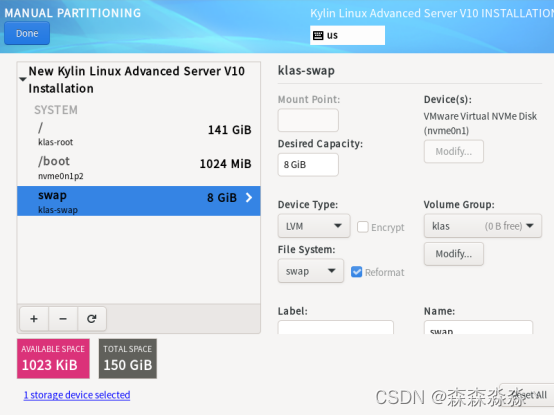
Task: Click the SYSTEM section label
Action: [x=56, y=110]
